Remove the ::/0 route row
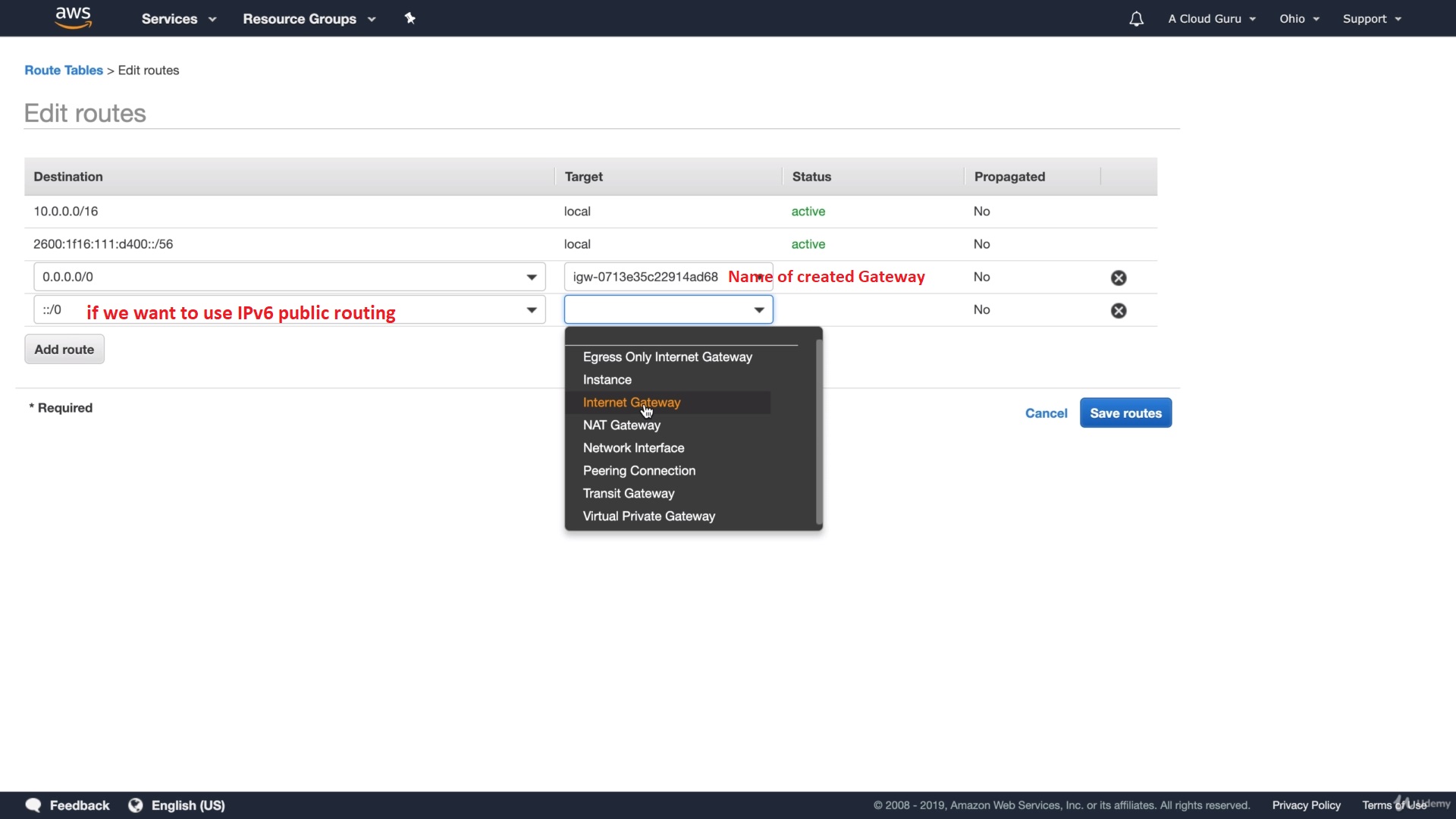1456x819 pixels. coord(1119,310)
